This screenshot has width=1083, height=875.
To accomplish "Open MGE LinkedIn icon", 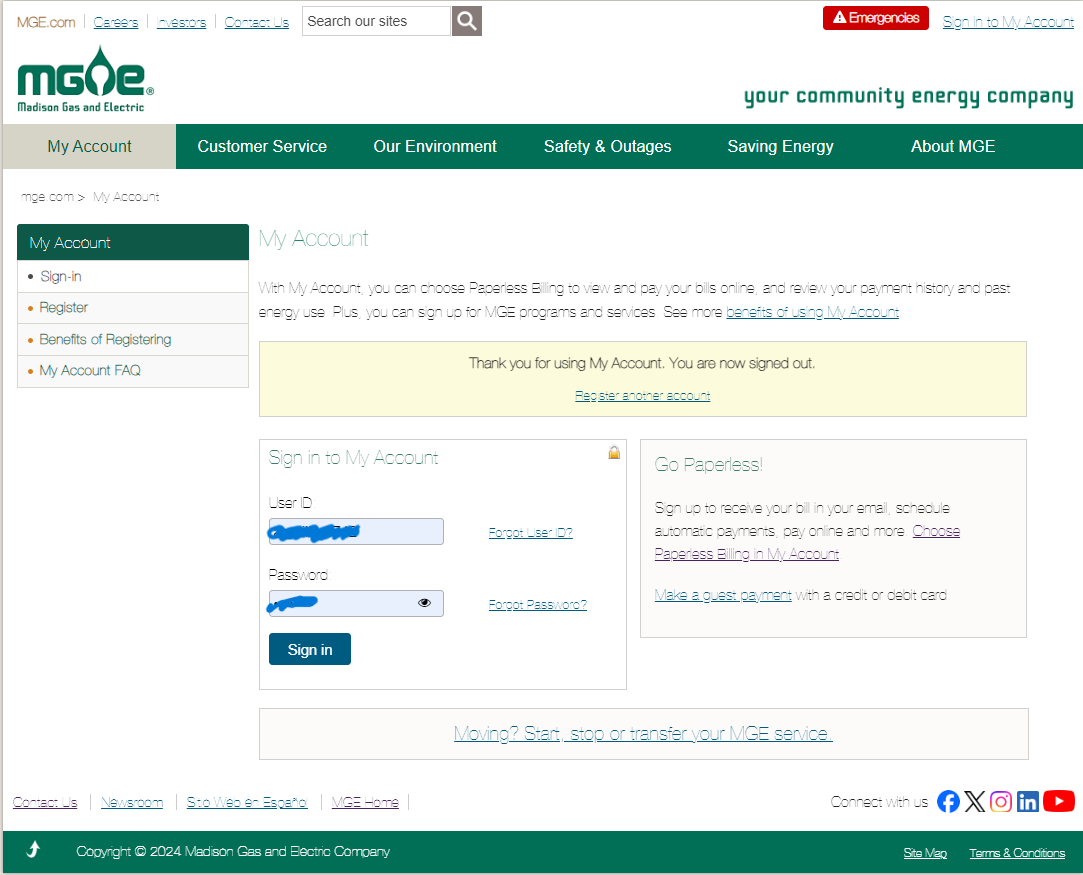I will click(1028, 801).
